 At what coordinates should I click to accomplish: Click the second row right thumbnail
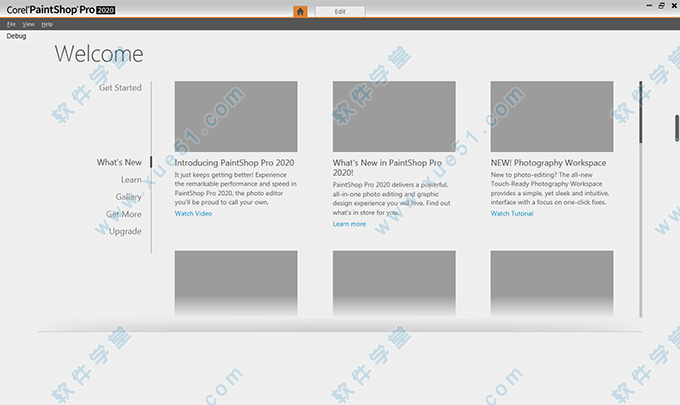point(552,283)
